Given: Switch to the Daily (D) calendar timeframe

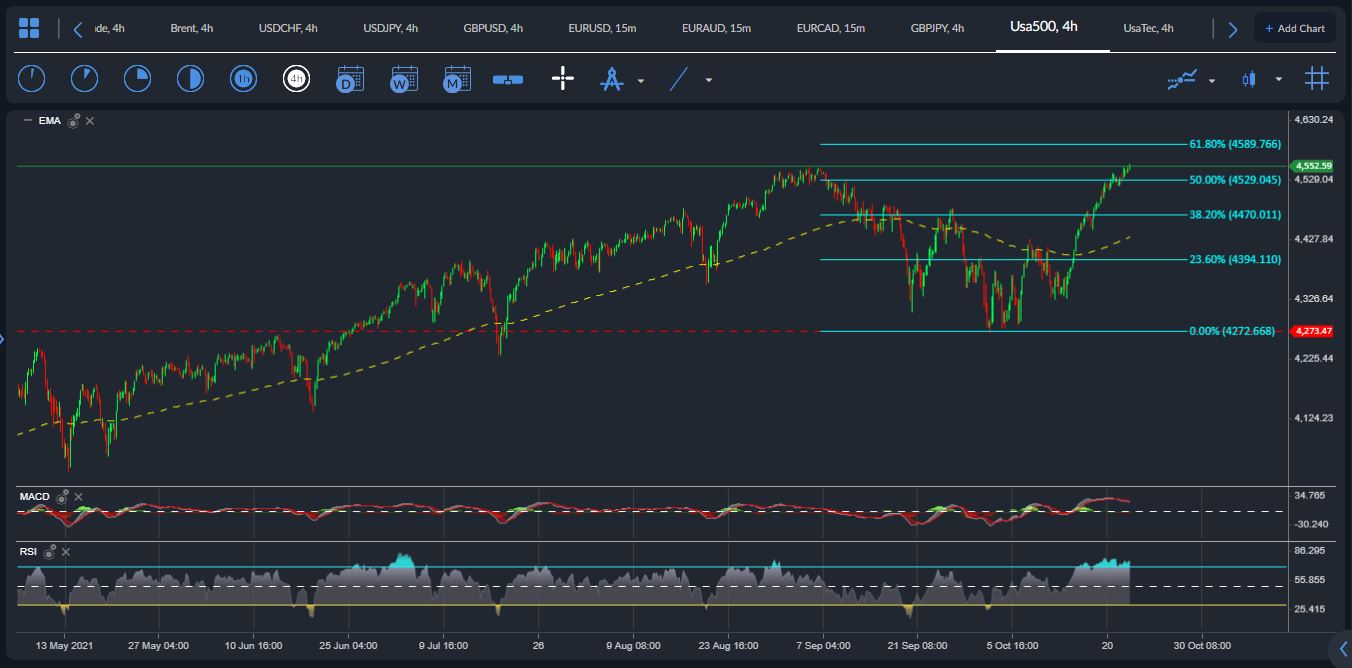Looking at the screenshot, I should 350,79.
